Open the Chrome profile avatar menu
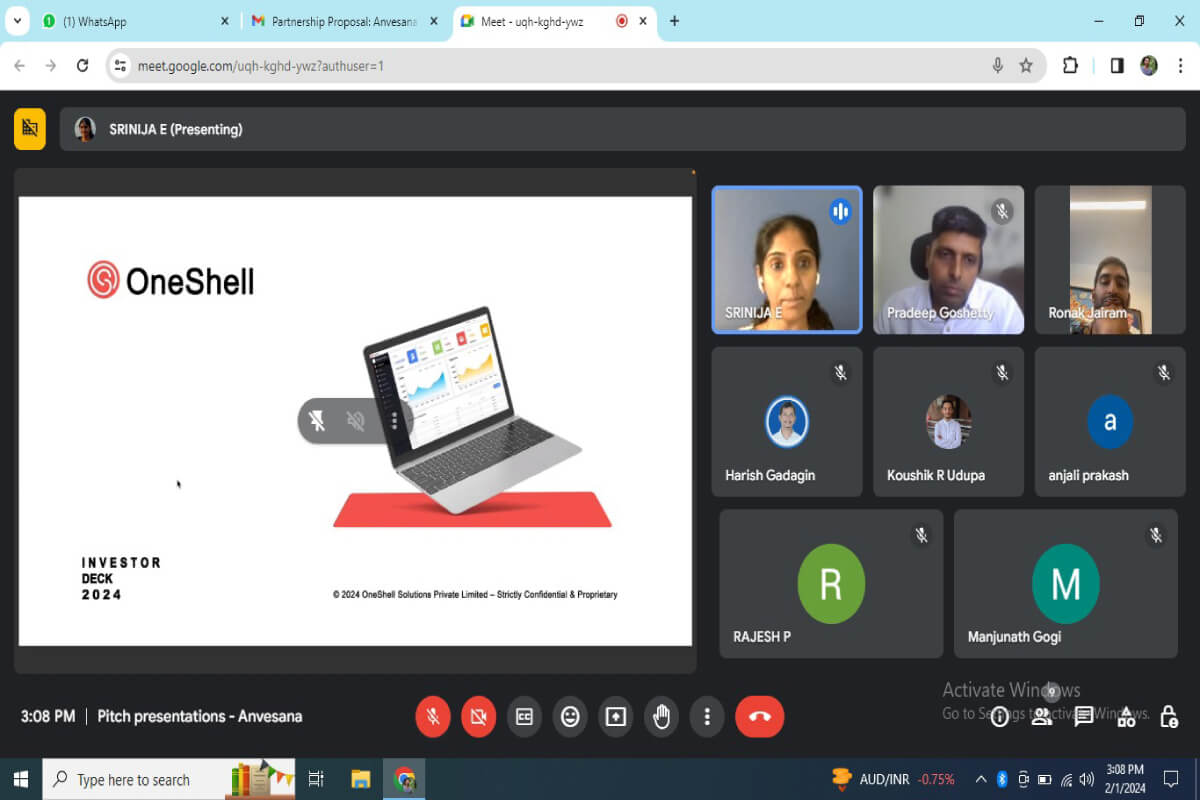Image resolution: width=1200 pixels, height=800 pixels. pos(1149,66)
